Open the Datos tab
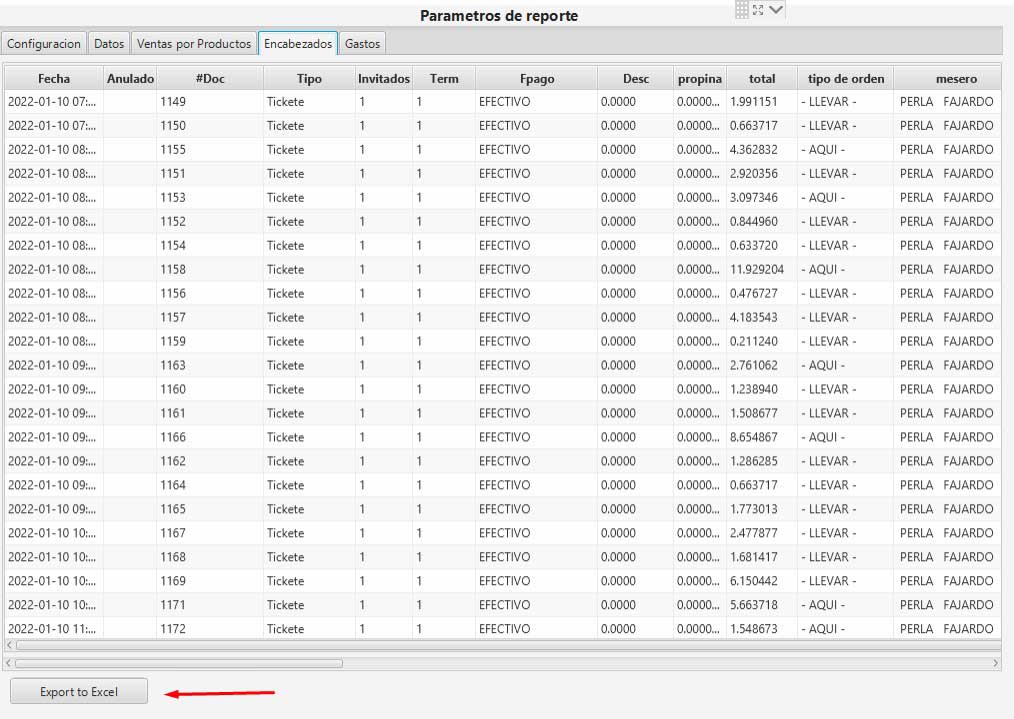This screenshot has width=1014, height=719. [x=109, y=44]
